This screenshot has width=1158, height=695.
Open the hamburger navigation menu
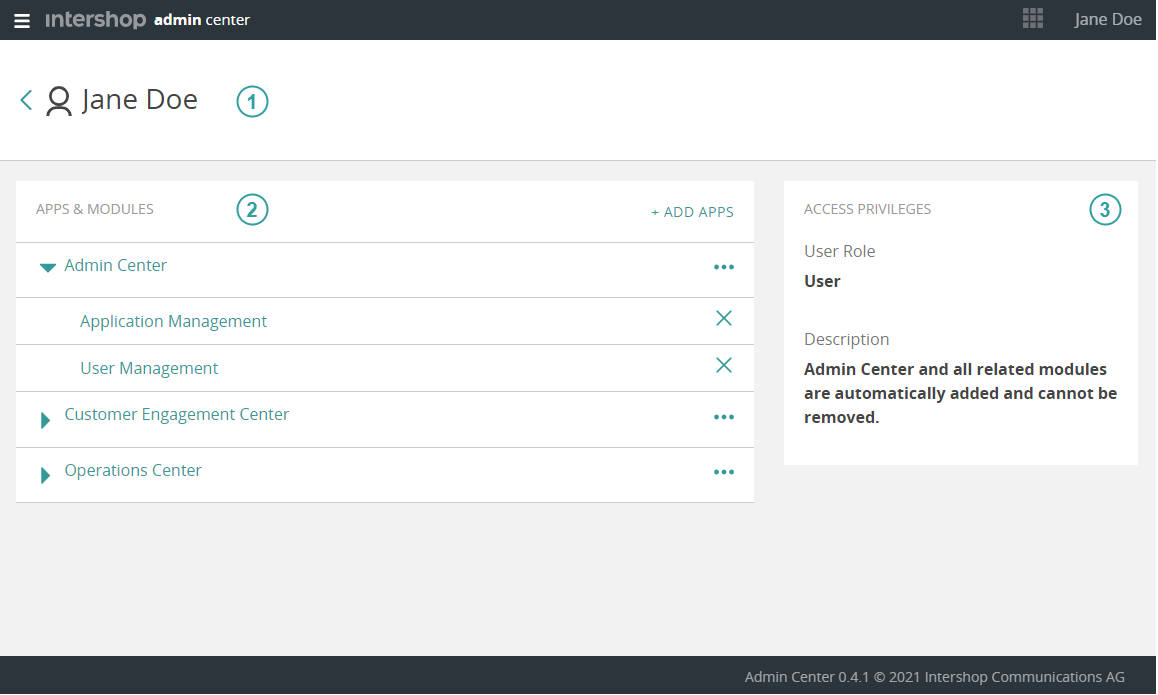[x=22, y=21]
